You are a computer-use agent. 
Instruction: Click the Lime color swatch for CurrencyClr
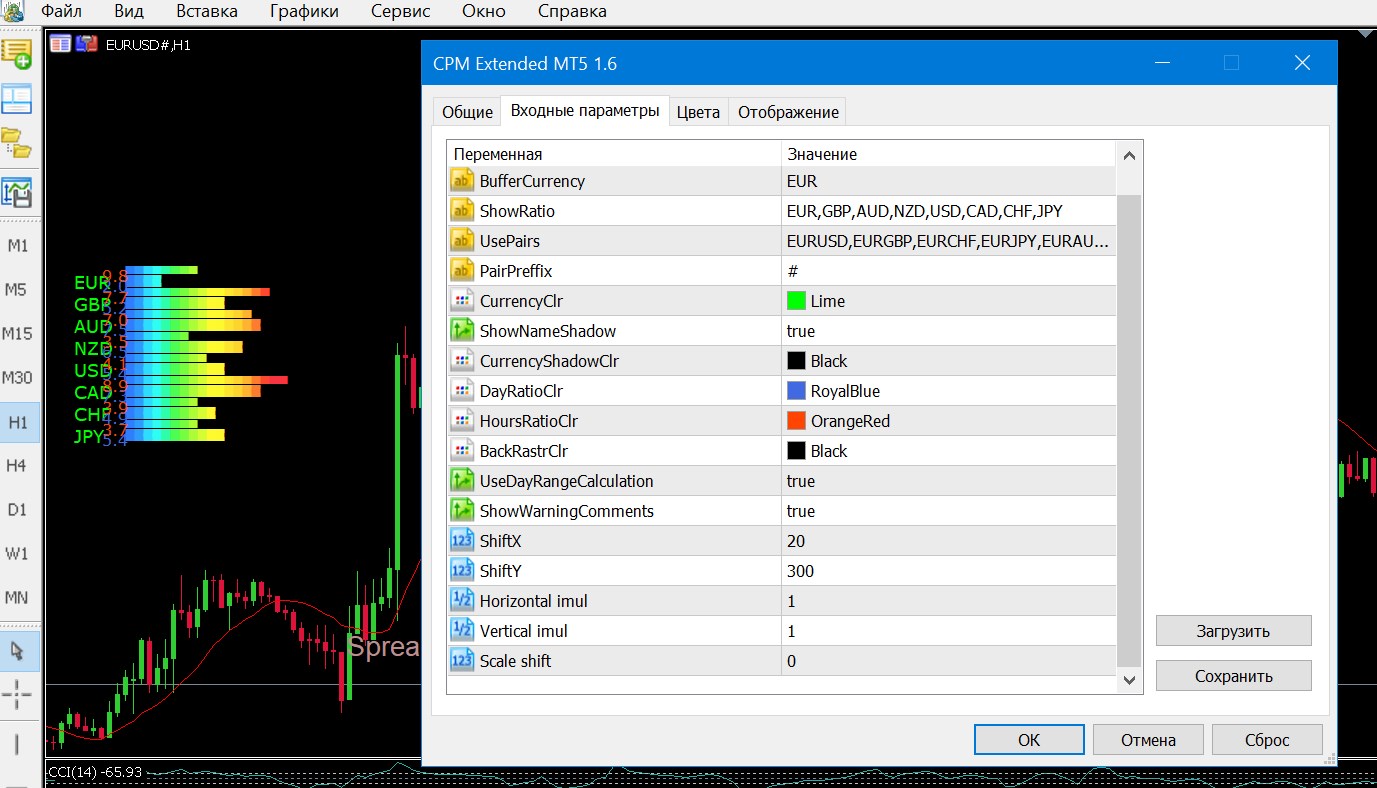coord(796,301)
